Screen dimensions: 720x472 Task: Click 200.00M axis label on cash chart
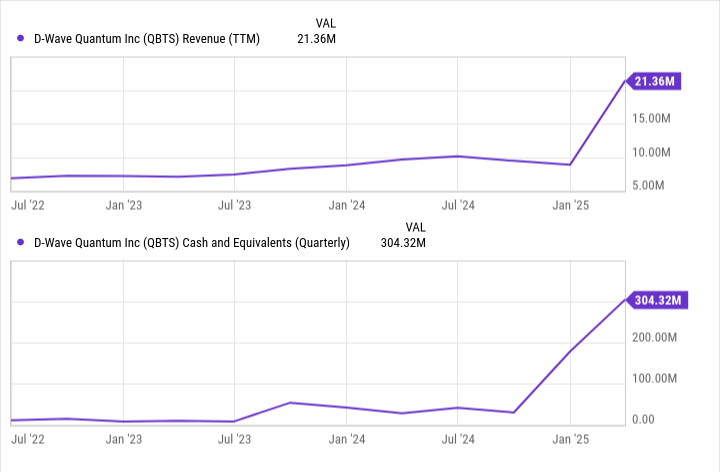(654, 337)
